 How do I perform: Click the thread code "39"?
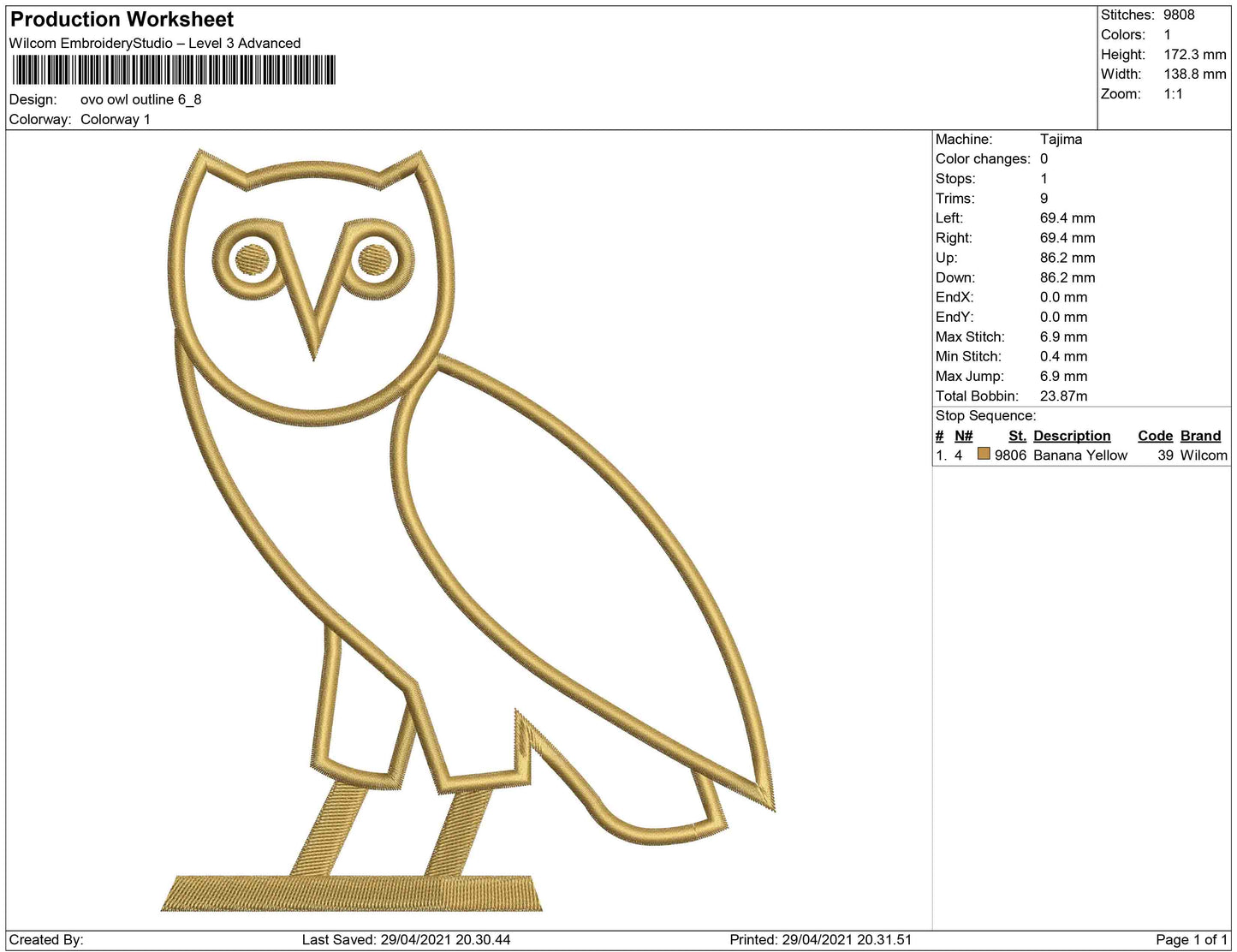(1165, 455)
